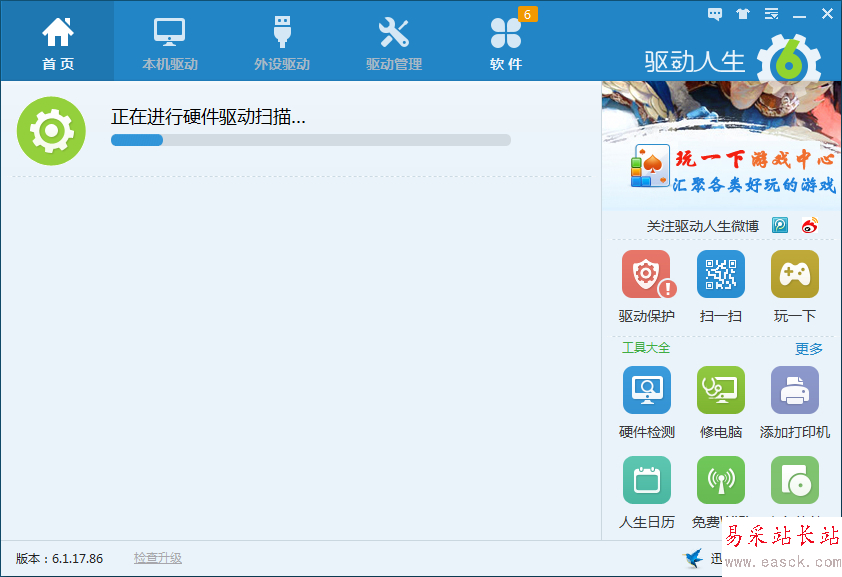Open the 人生日历 calendar tool
Viewport: 842px width, 577px height.
(x=647, y=493)
